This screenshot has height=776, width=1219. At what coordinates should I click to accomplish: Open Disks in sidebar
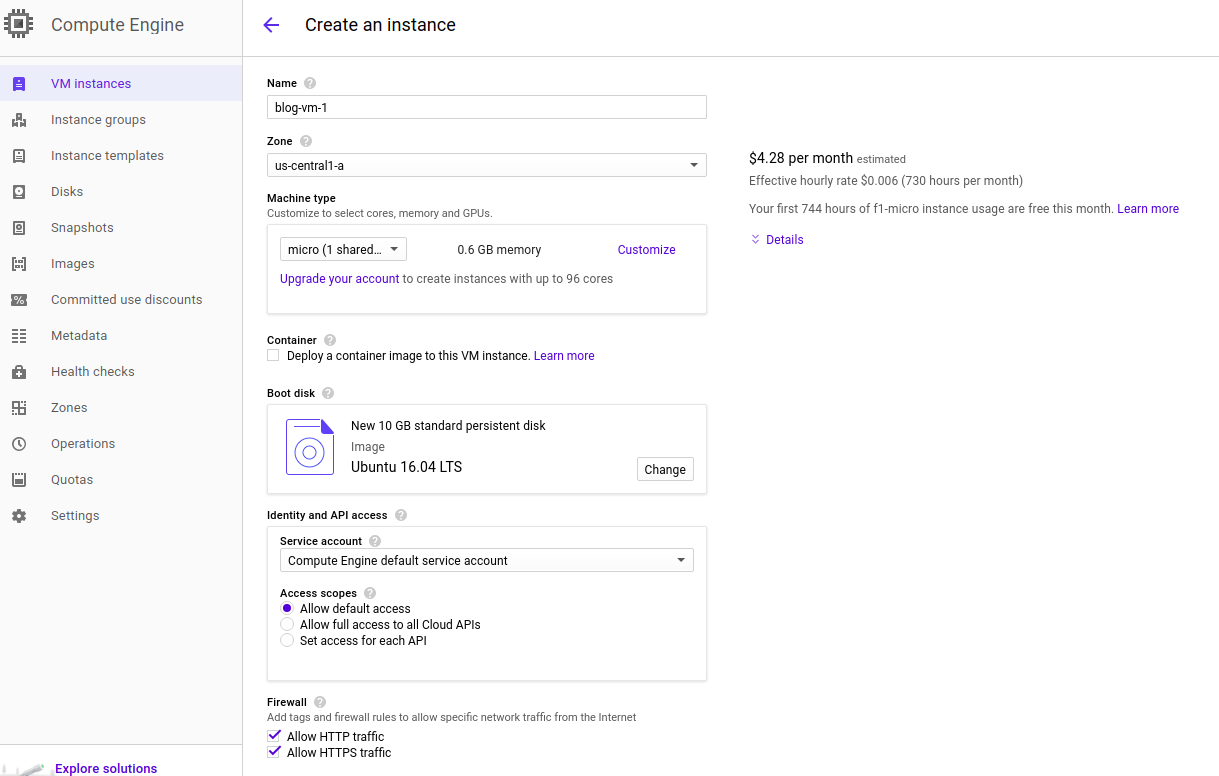tap(121, 192)
